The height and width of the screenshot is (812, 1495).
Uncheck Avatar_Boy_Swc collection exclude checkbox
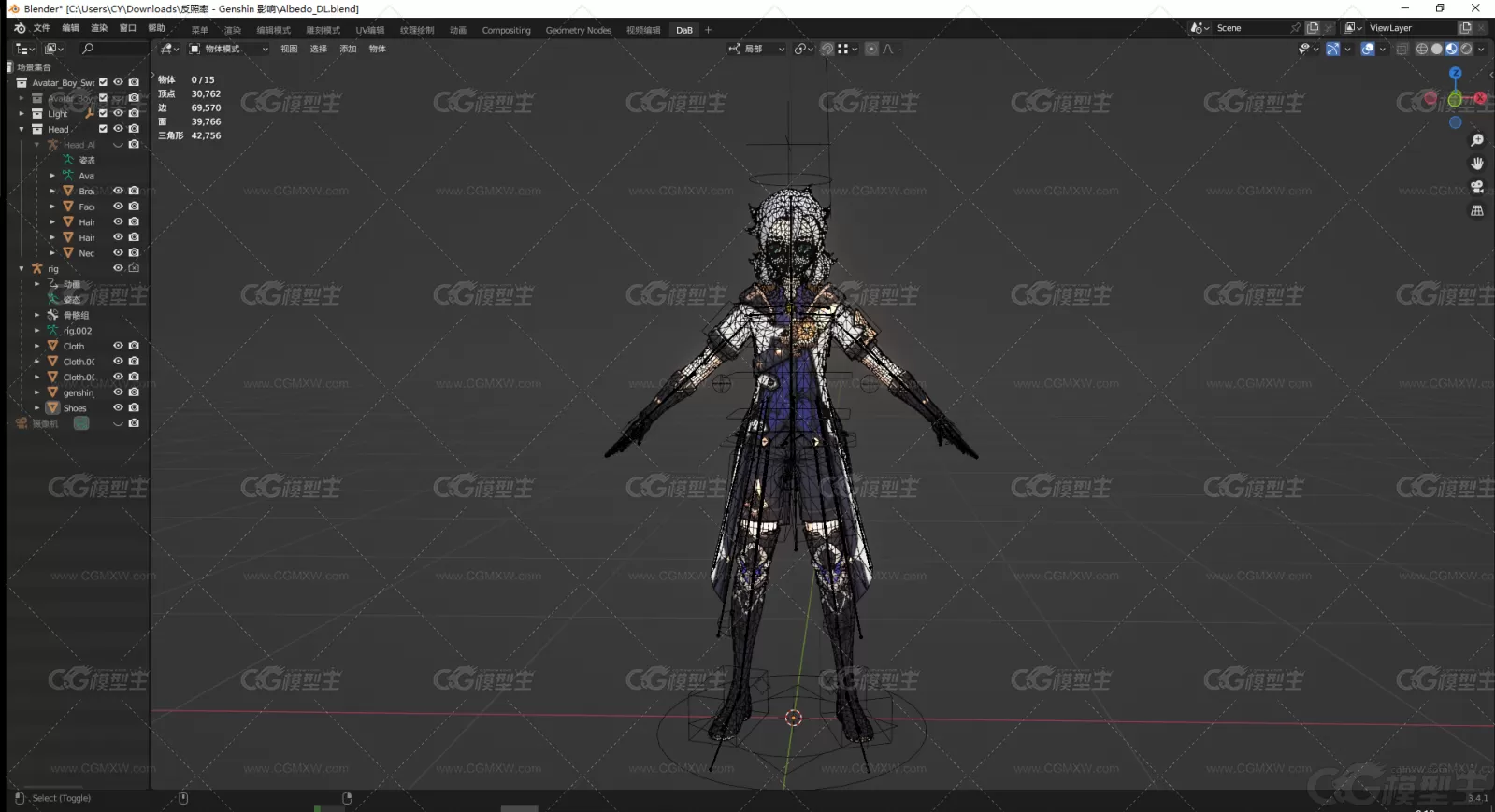coord(103,82)
